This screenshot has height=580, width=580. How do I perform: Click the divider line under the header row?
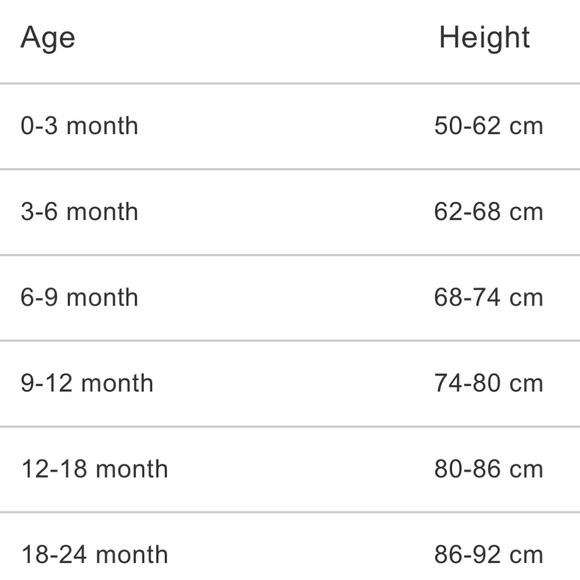point(290,84)
